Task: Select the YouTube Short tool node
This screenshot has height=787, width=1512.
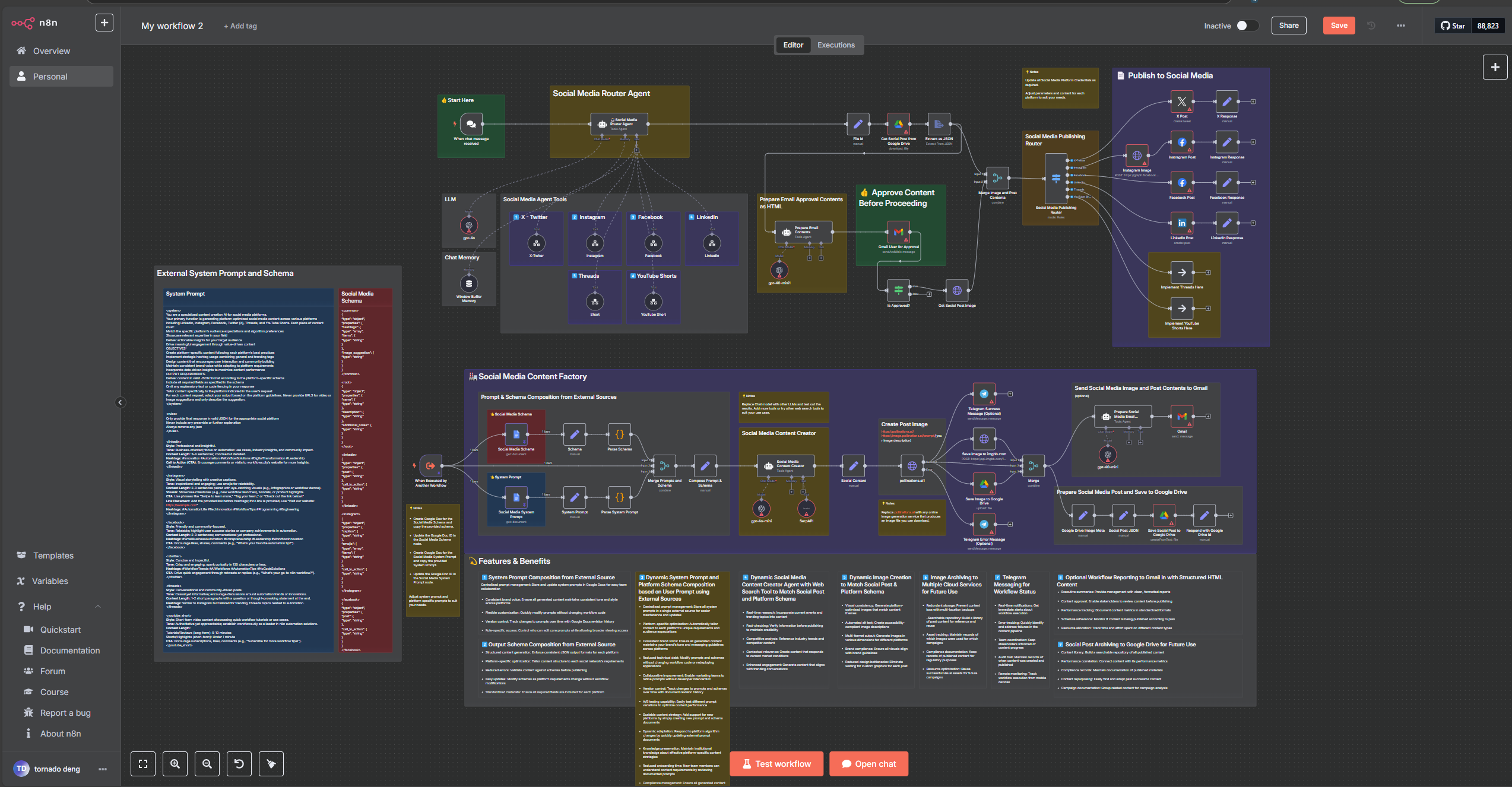Action: point(654,302)
